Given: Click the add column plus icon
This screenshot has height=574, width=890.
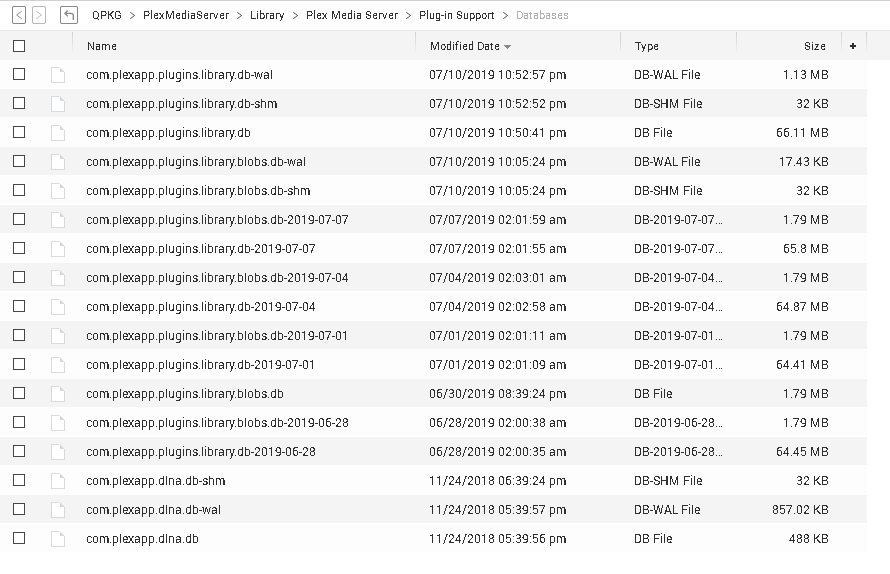Looking at the screenshot, I should [x=852, y=46].
